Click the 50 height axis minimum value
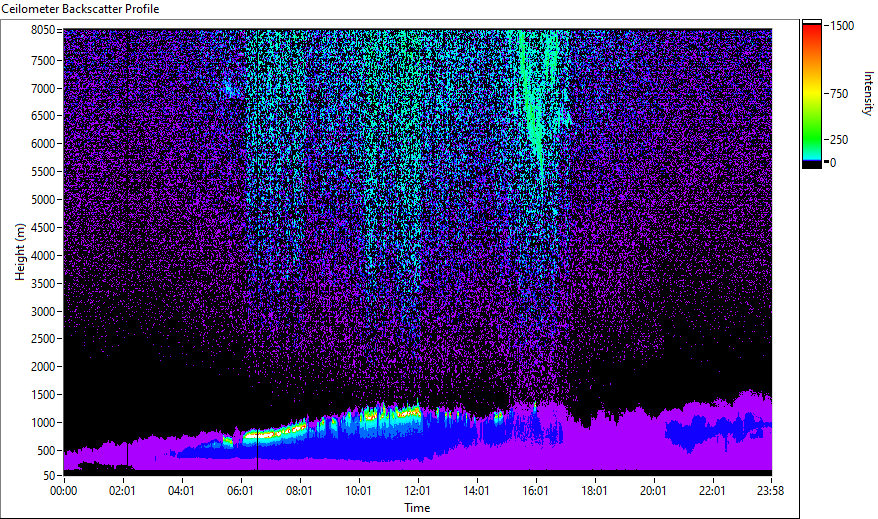This screenshot has height=519, width=878. [49, 476]
